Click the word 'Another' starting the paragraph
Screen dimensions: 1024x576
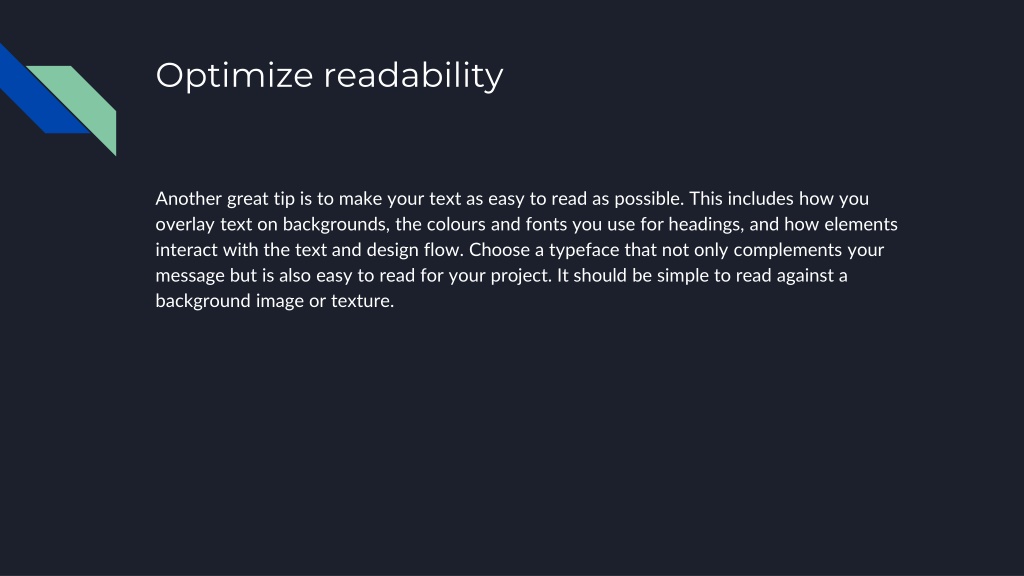[x=189, y=199]
